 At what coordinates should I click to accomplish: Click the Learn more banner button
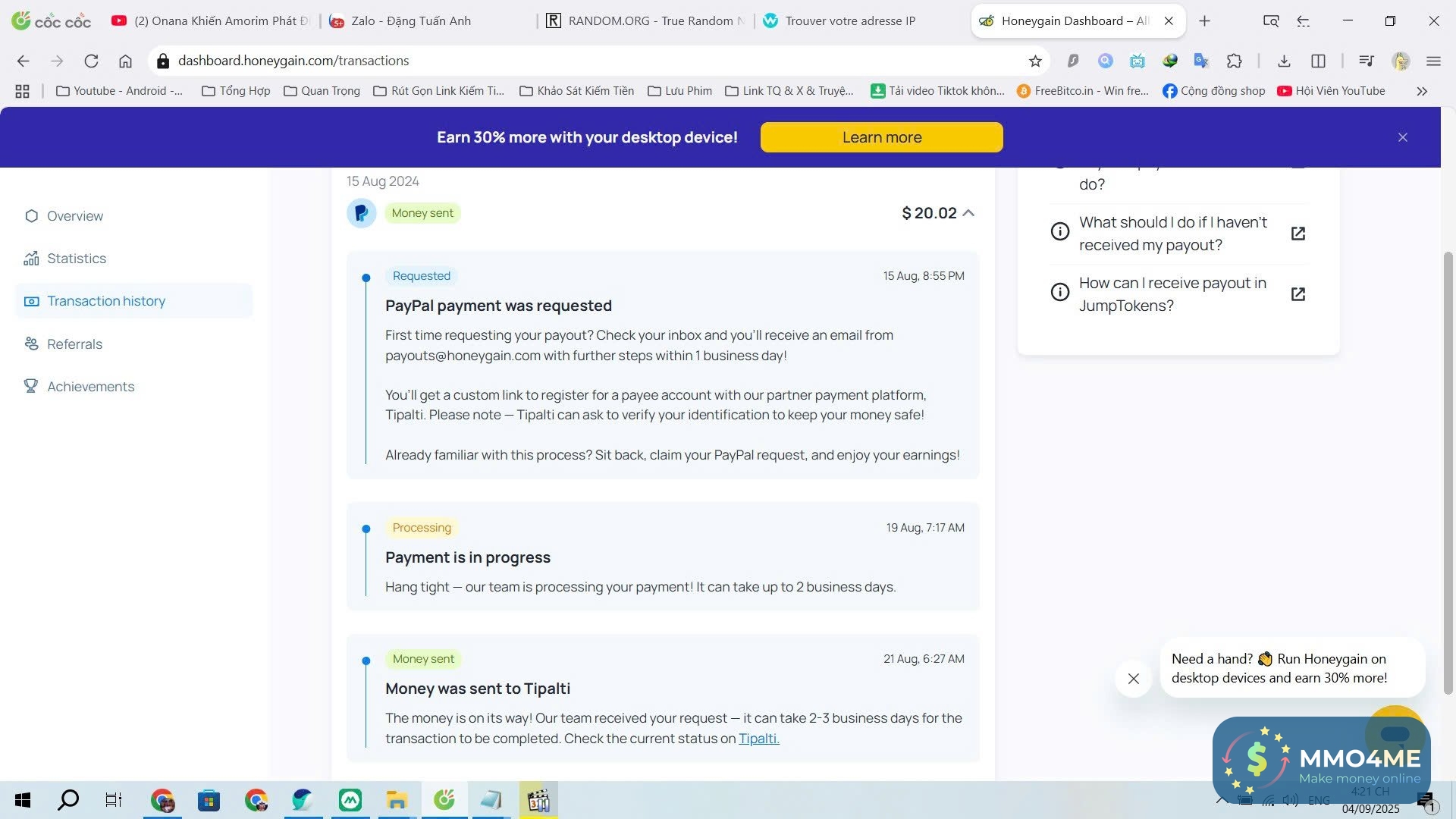pos(881,137)
